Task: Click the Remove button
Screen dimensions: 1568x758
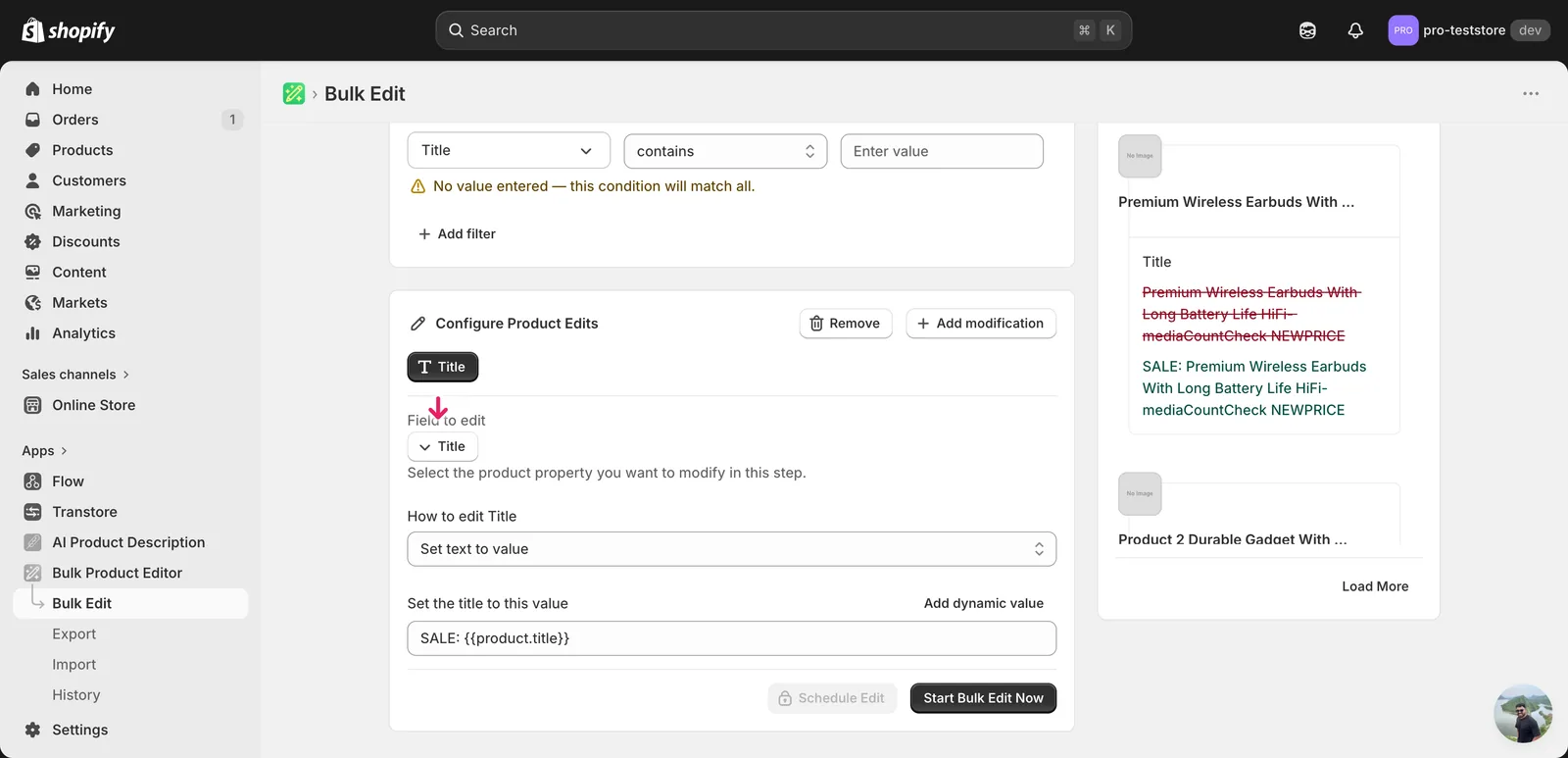Action: (846, 324)
